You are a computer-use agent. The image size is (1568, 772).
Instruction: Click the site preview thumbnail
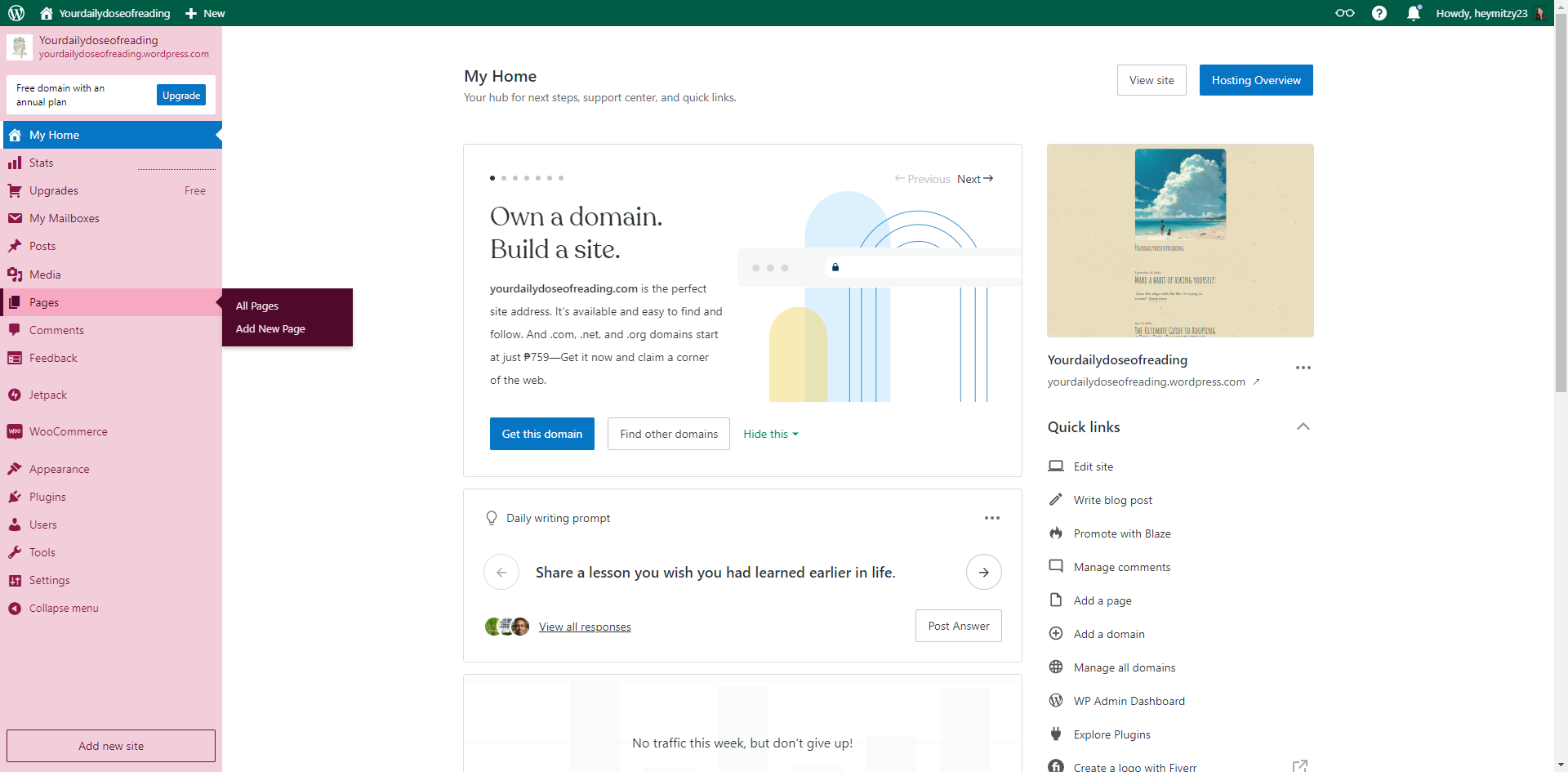pyautogui.click(x=1180, y=241)
